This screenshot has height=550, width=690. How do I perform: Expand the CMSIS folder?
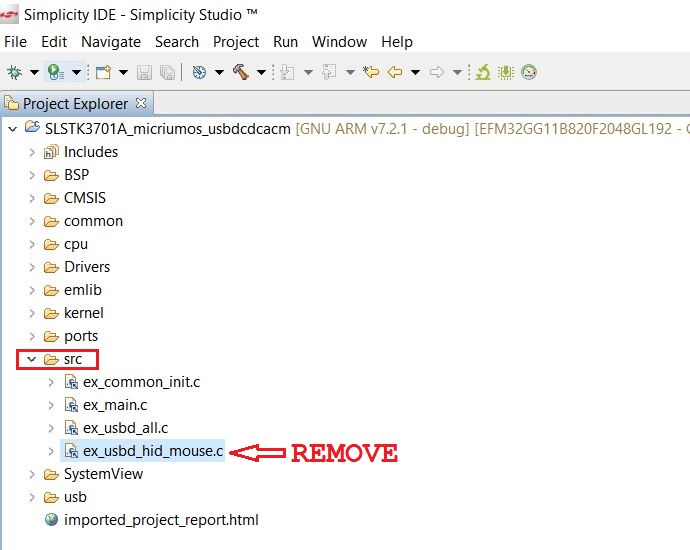point(32,198)
